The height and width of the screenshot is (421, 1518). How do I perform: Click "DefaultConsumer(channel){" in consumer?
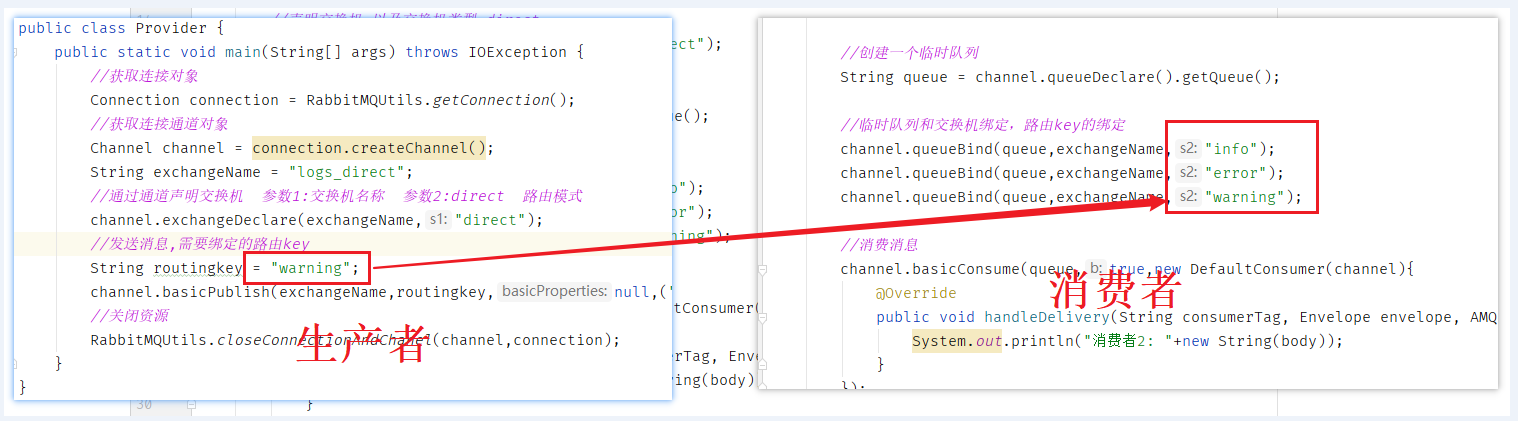[x=1303, y=269]
